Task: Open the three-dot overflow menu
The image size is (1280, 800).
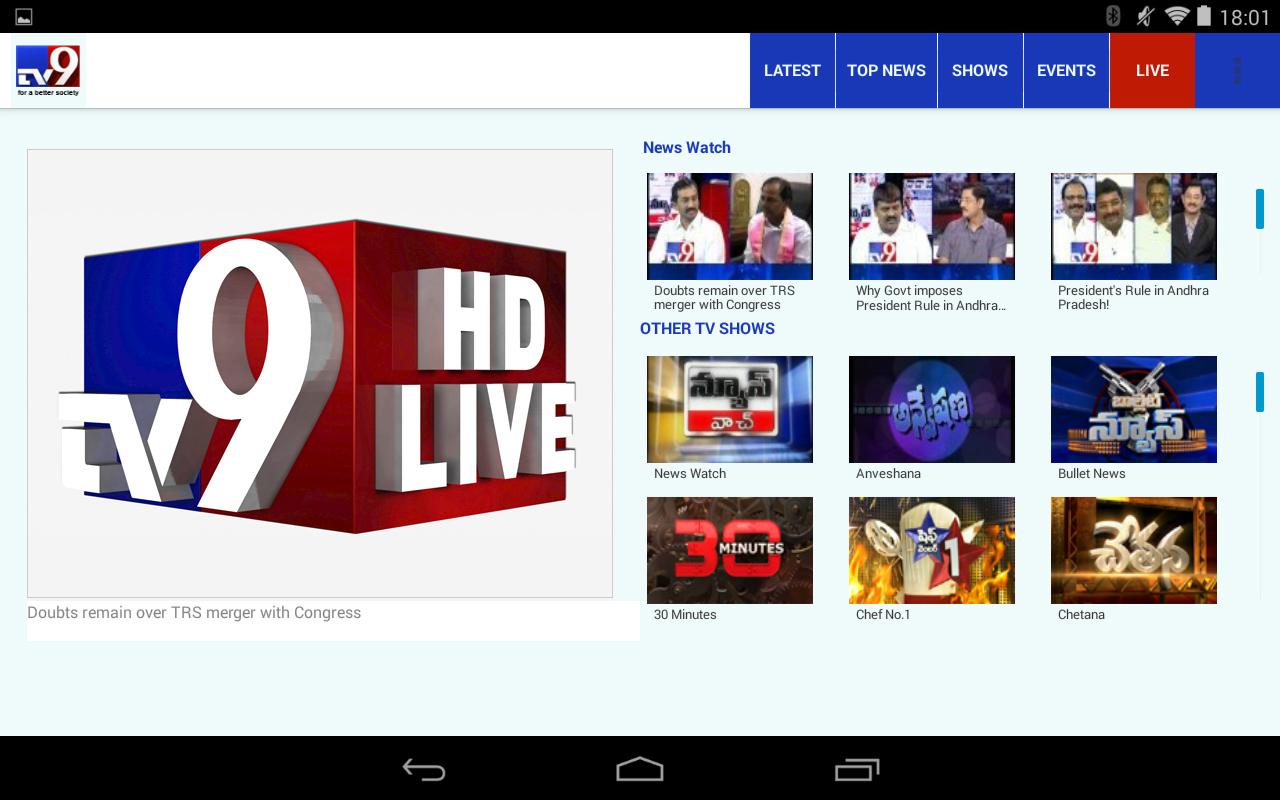Action: [x=1237, y=70]
